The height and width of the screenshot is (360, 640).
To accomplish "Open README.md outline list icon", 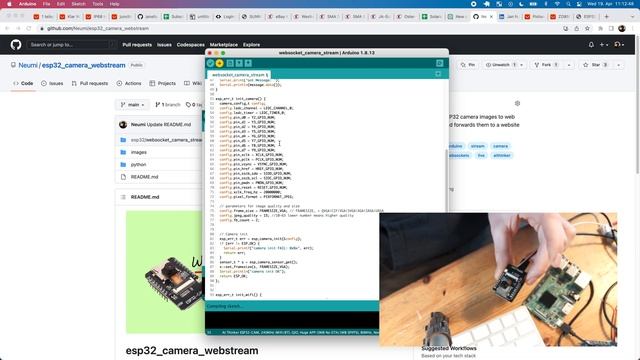I will [123, 197].
